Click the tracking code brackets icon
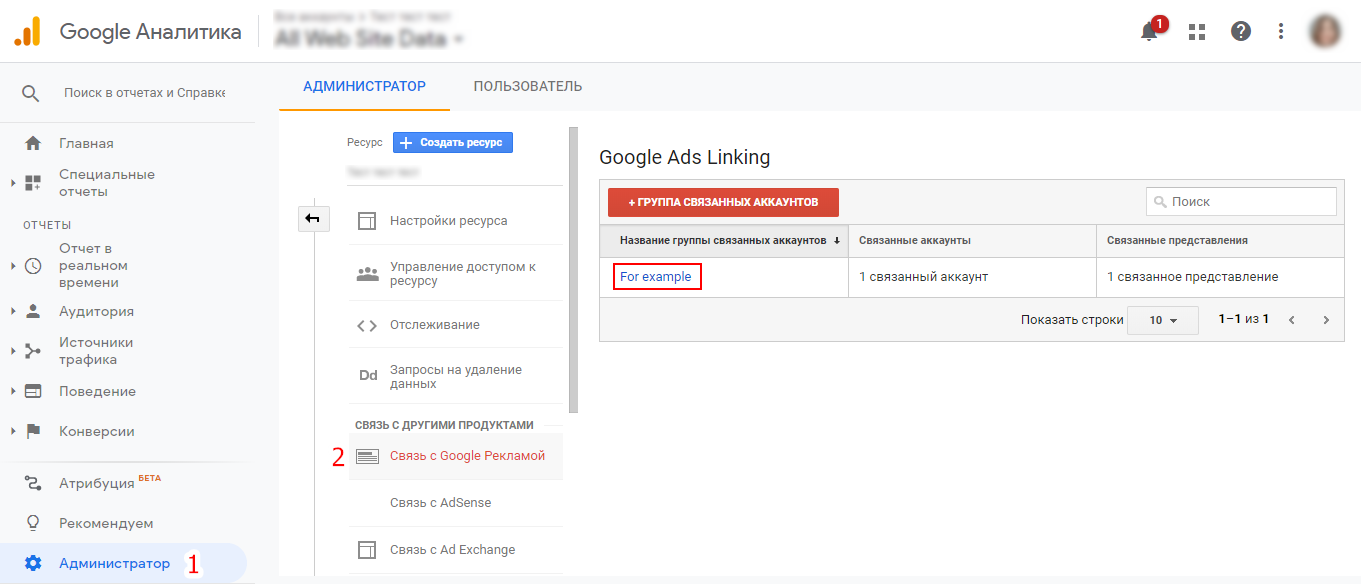 (367, 325)
